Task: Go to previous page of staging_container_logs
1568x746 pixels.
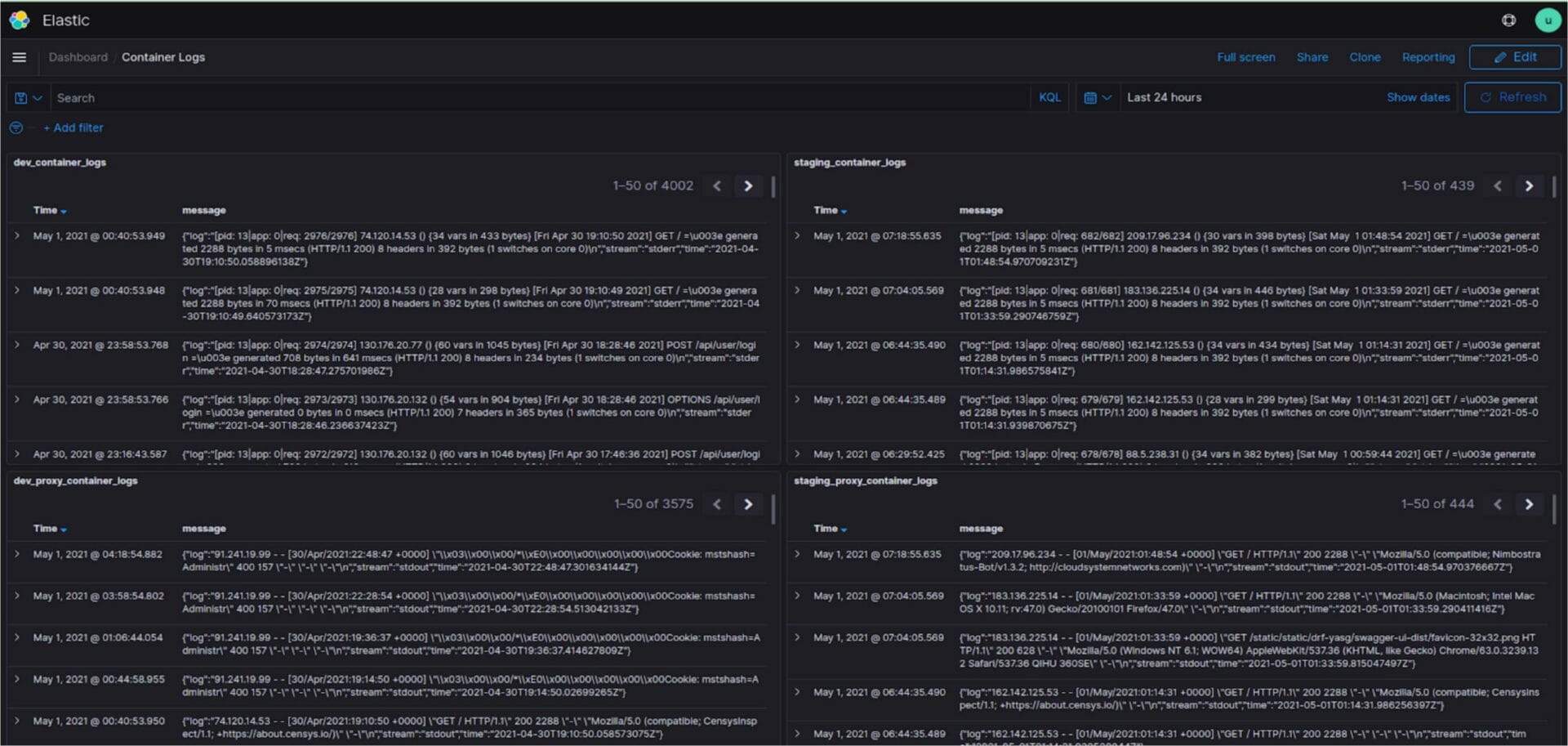Action: coord(1497,185)
